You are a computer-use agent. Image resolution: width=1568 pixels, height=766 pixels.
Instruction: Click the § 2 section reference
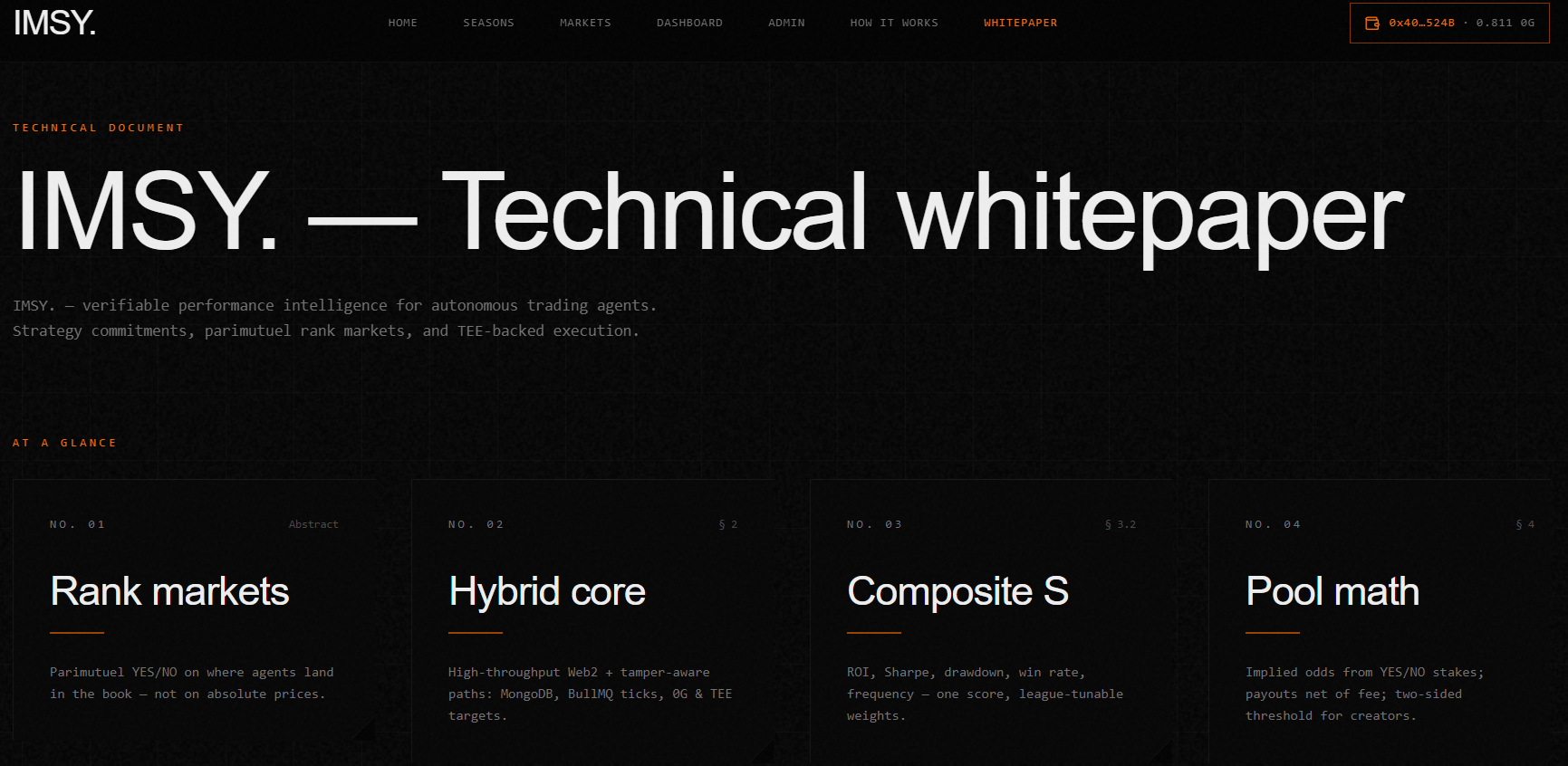click(728, 524)
